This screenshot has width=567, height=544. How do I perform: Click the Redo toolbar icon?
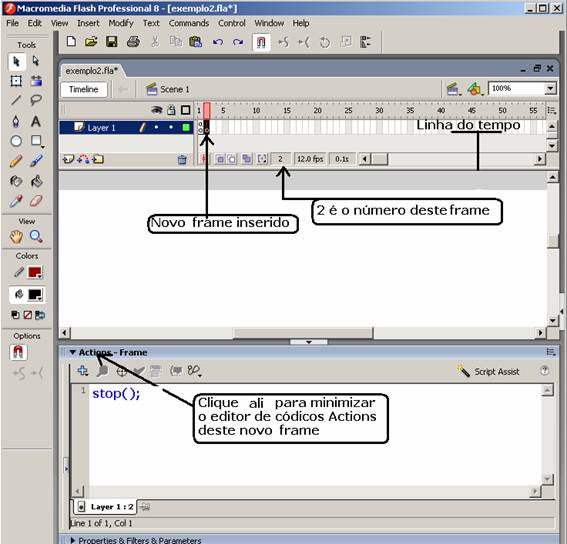click(x=238, y=42)
